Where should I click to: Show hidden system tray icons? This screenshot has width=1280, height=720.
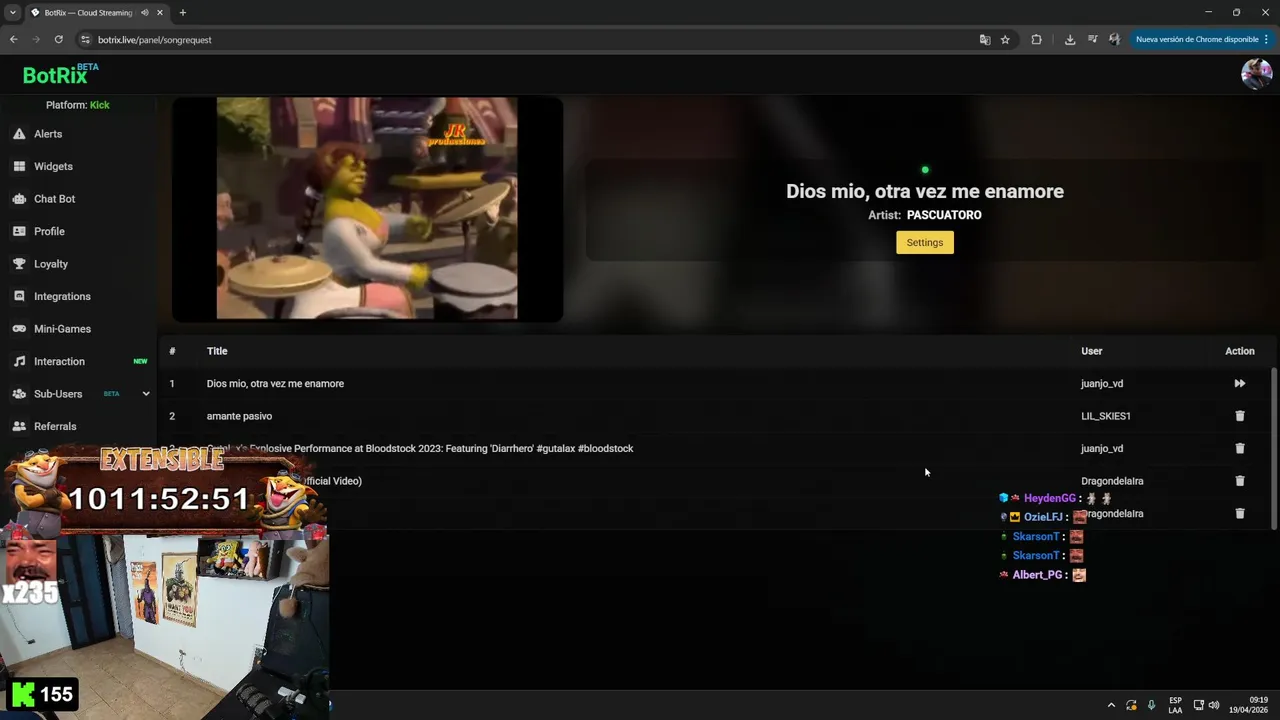(1111, 705)
